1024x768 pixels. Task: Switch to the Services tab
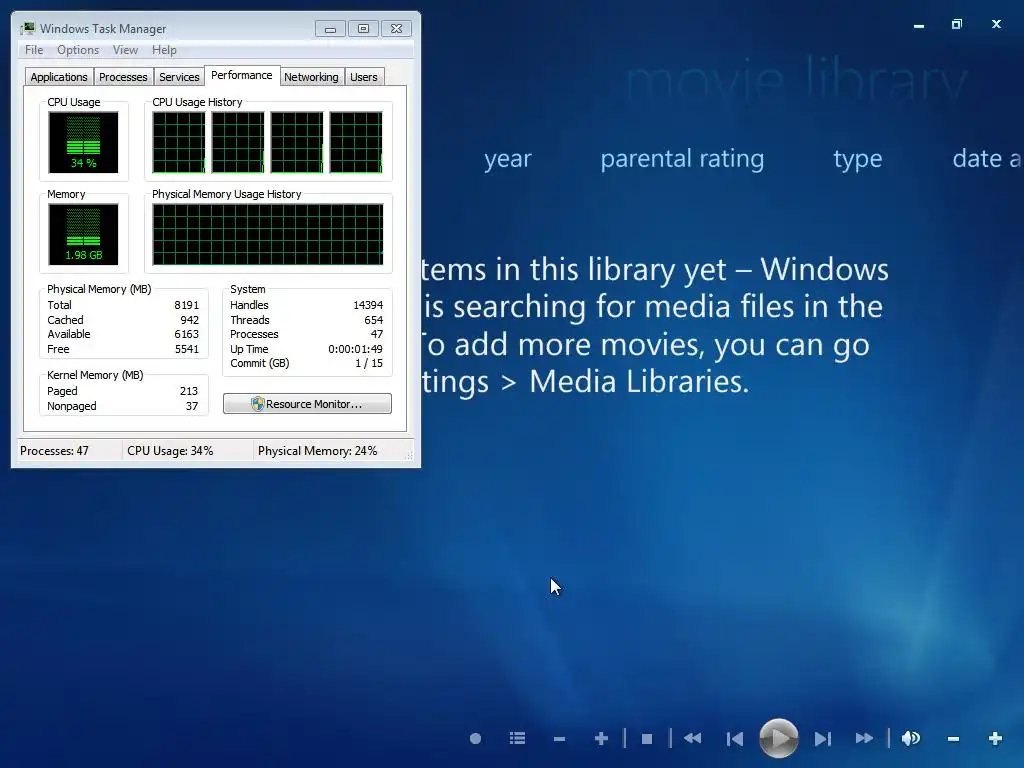(x=179, y=77)
